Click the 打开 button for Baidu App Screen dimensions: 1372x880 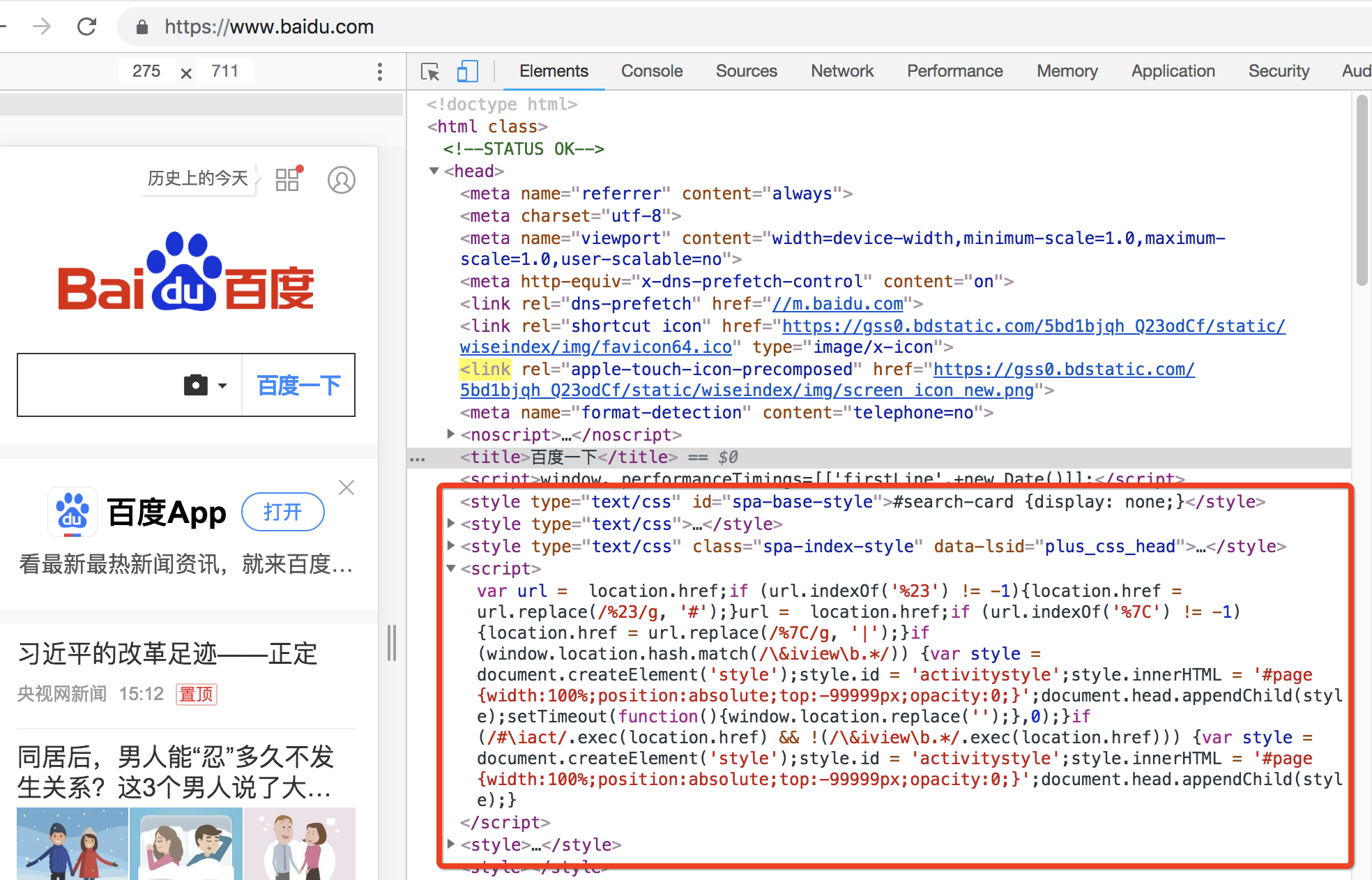pyautogui.click(x=282, y=513)
